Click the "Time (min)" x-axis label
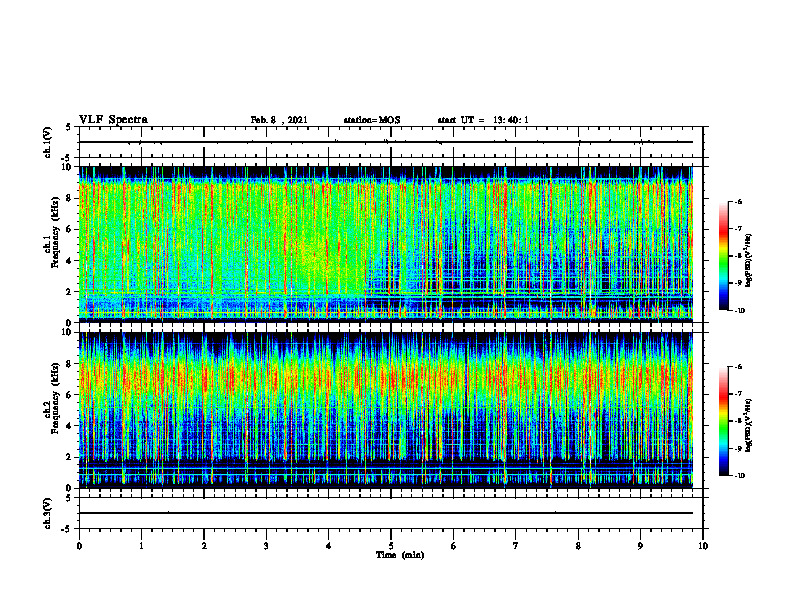This screenshot has width=792, height=612. [400, 555]
